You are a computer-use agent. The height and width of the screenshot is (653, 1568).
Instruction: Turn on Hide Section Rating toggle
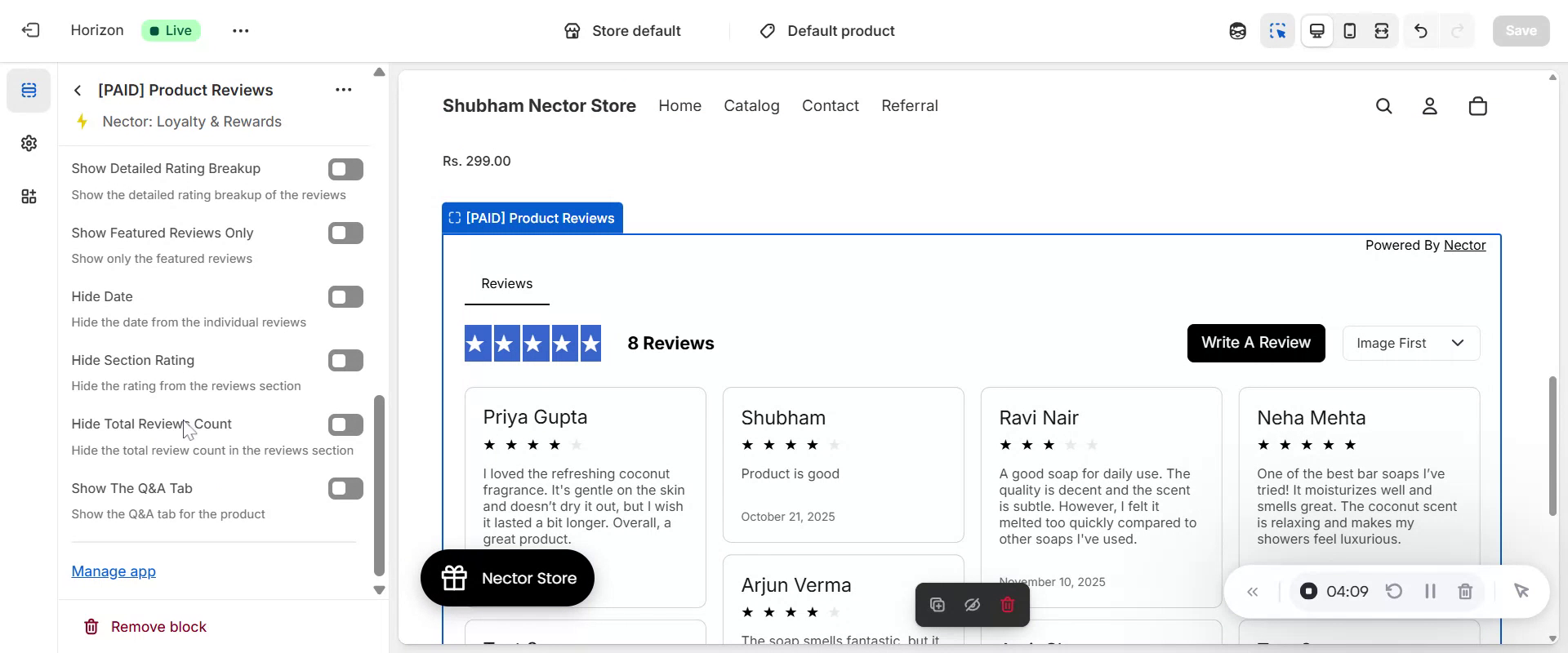(345, 361)
